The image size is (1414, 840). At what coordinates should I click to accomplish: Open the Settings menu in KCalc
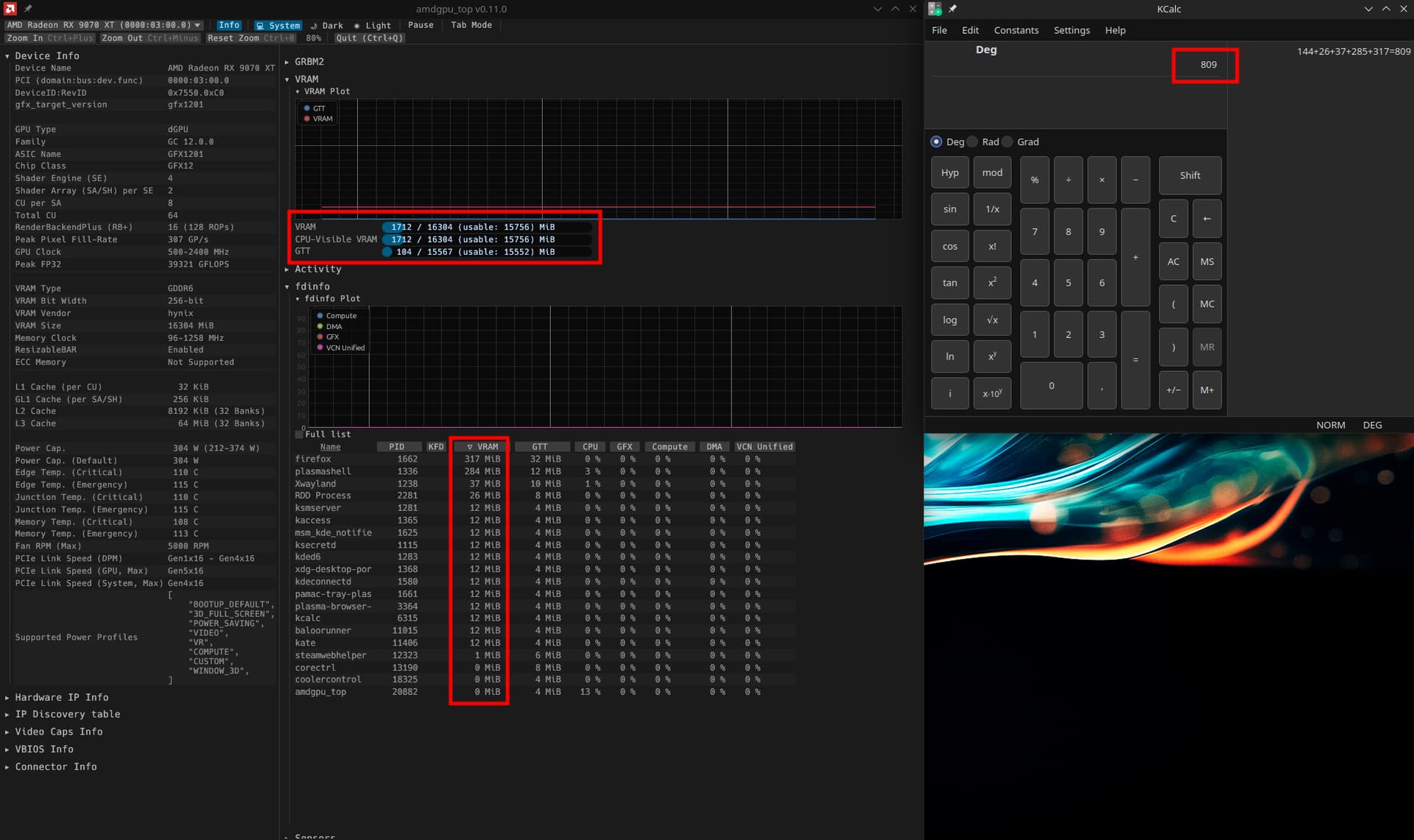coord(1071,30)
